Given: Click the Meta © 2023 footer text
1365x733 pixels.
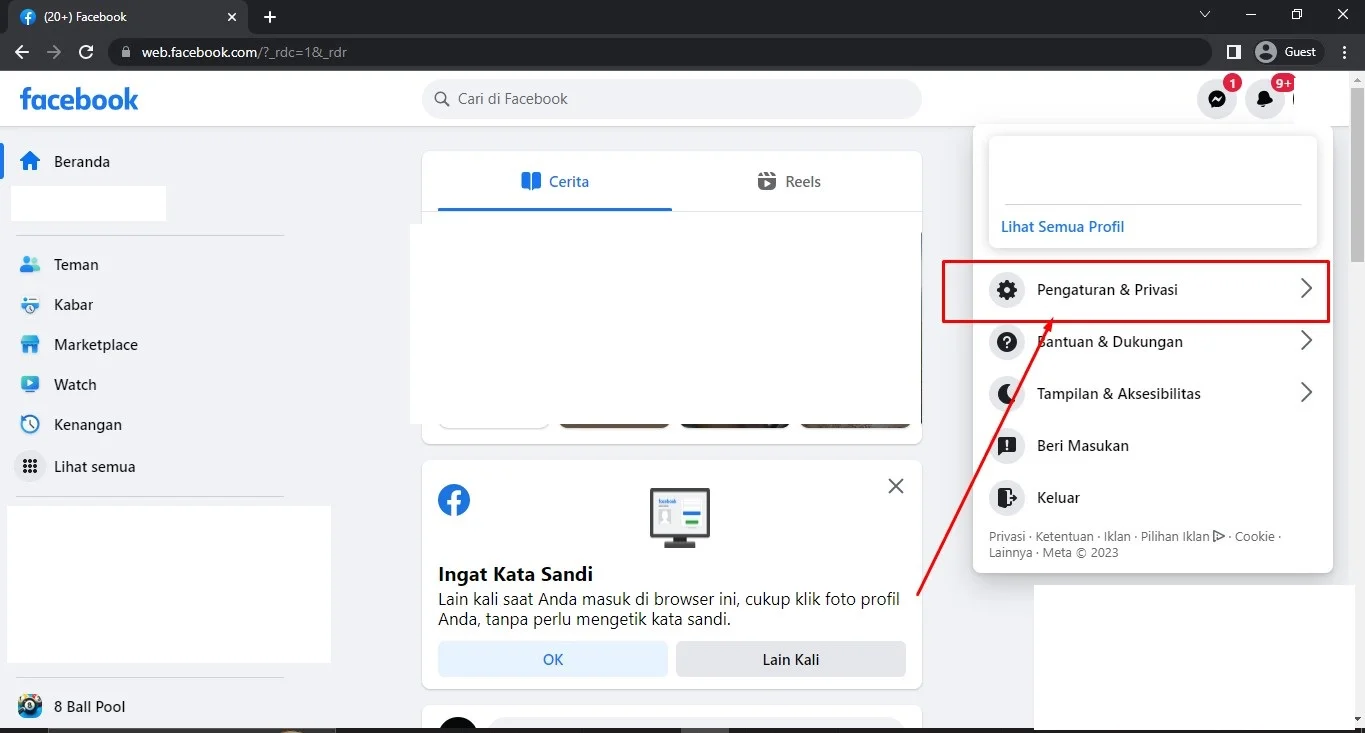Looking at the screenshot, I should [x=1080, y=553].
